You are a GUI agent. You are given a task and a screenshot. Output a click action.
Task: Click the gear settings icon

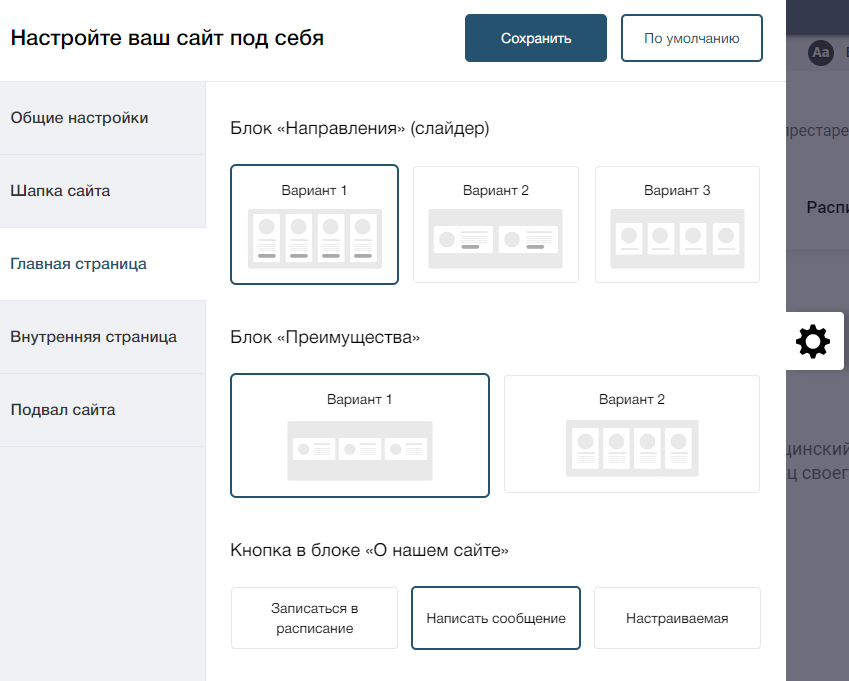(813, 342)
